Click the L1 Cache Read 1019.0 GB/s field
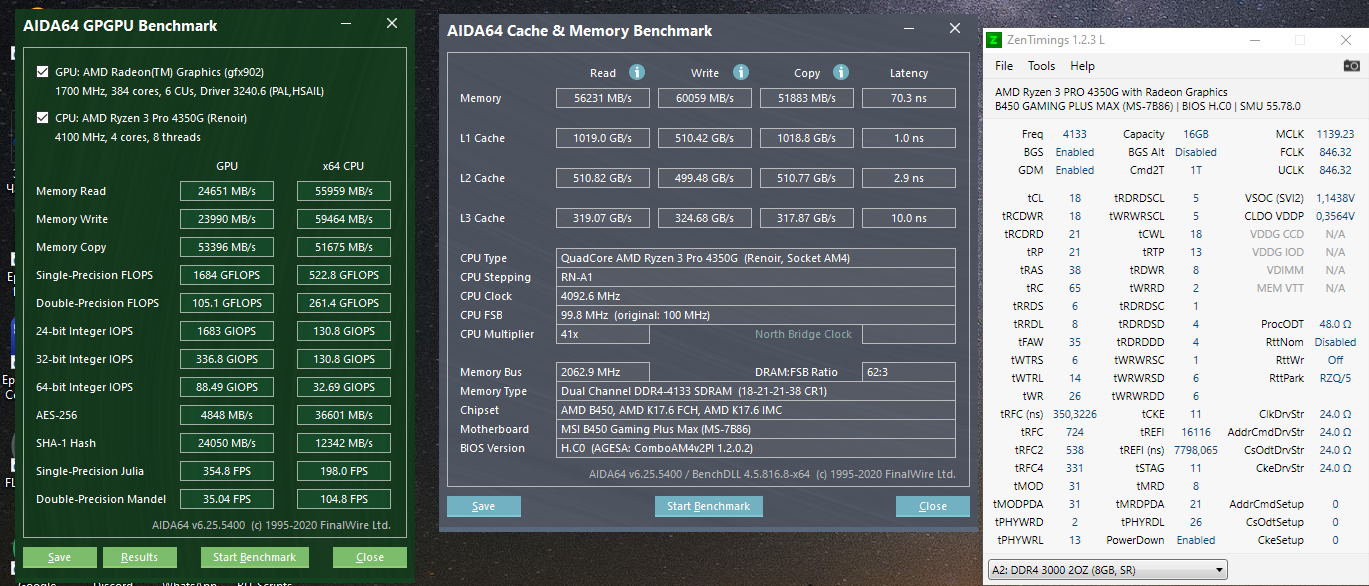This screenshot has width=1369, height=586. [x=603, y=138]
